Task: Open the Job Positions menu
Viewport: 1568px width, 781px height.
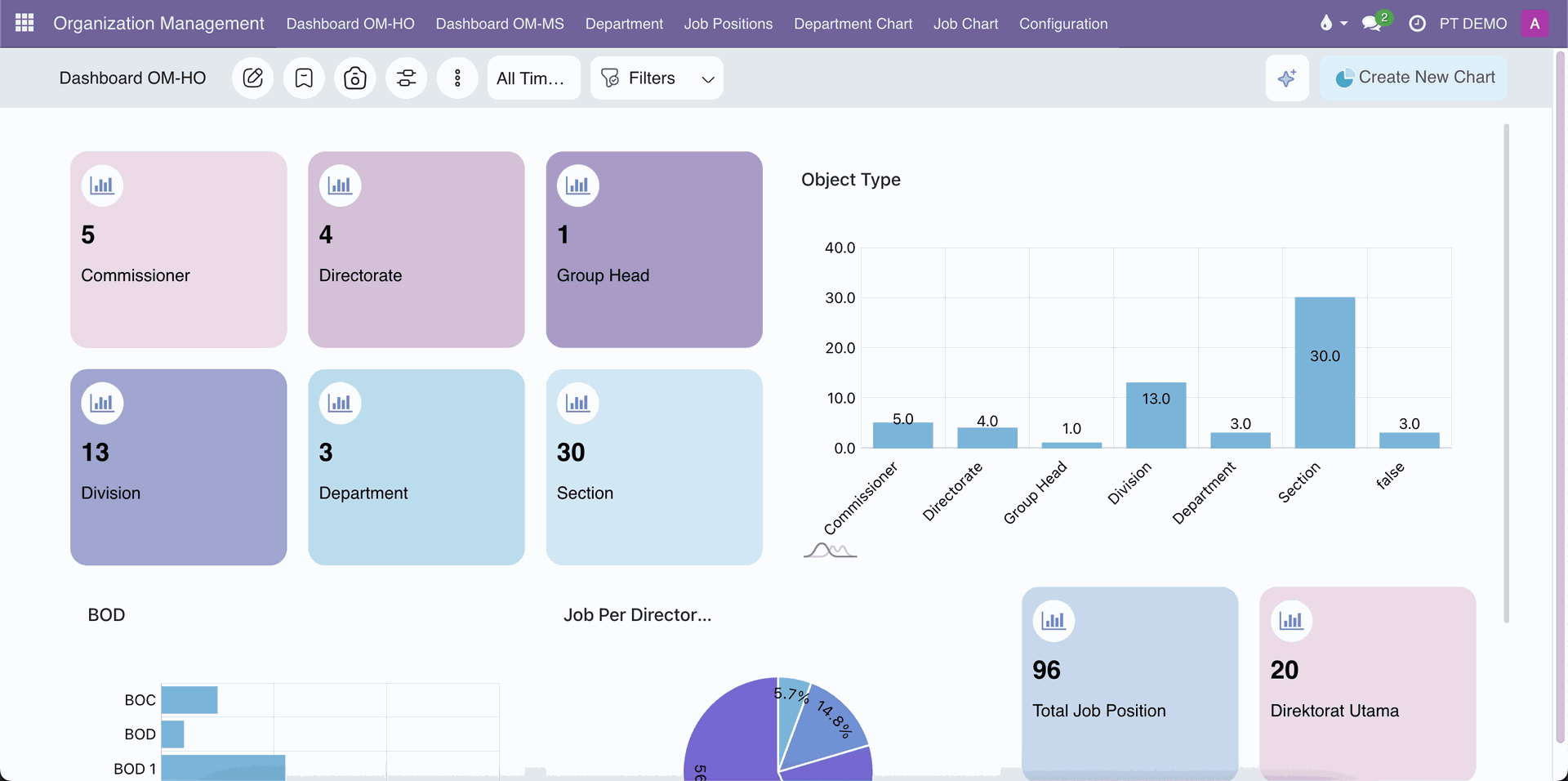Action: click(728, 24)
